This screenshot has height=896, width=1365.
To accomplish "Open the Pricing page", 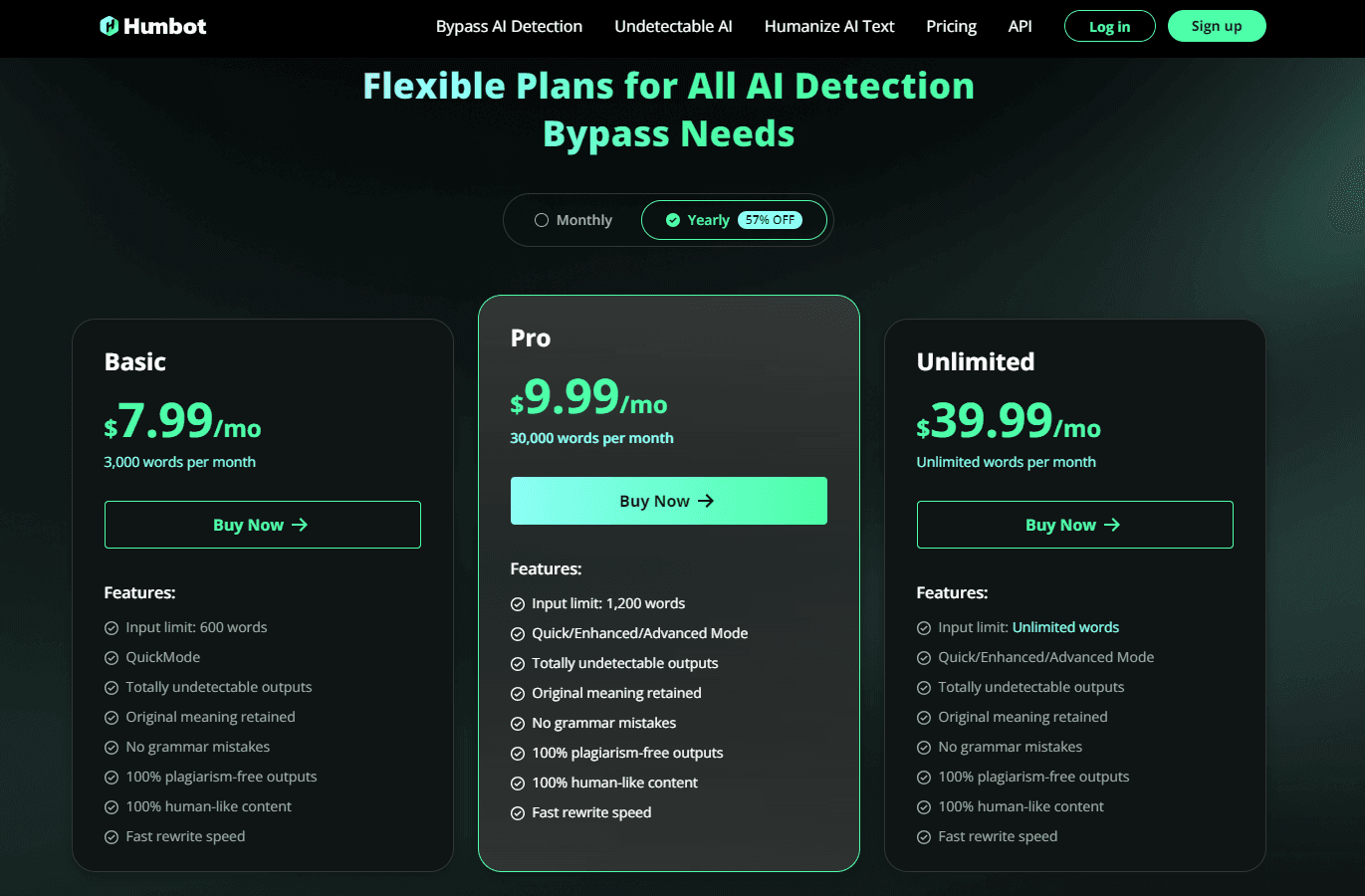I will click(951, 26).
